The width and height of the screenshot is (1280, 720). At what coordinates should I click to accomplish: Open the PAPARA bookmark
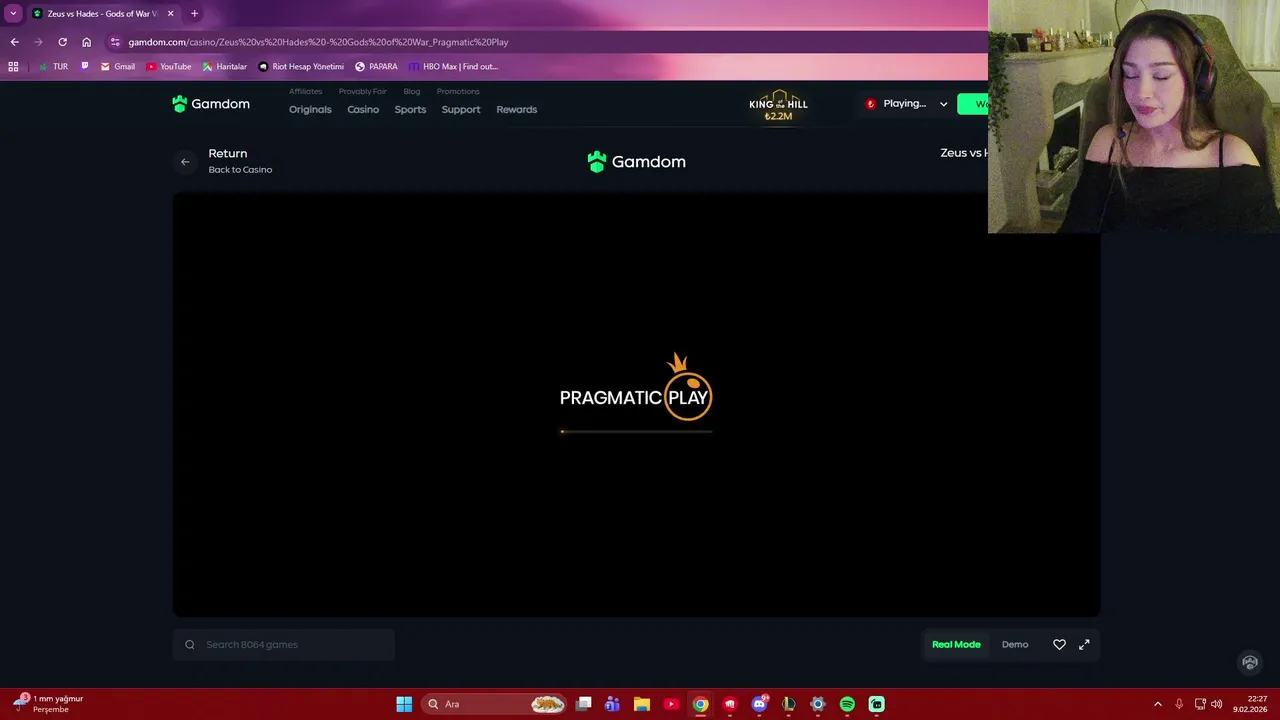376,67
